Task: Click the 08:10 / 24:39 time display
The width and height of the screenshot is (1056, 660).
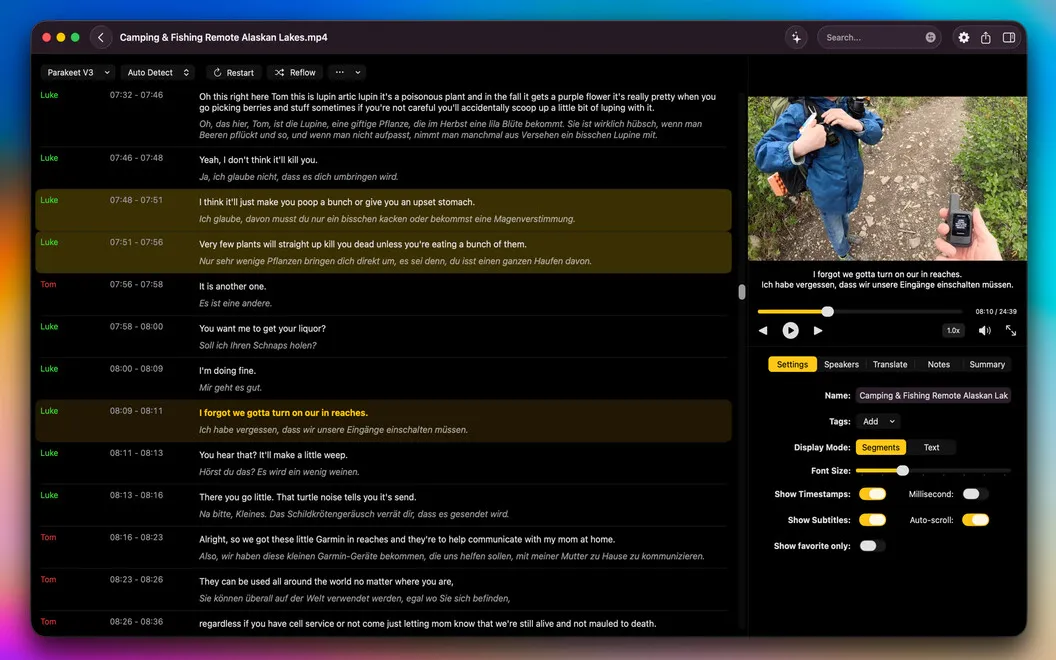Action: (995, 312)
